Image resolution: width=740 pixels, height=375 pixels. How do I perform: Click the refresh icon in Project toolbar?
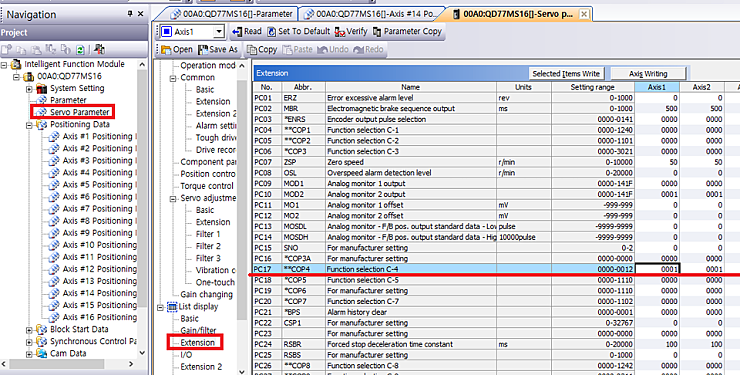click(80, 49)
